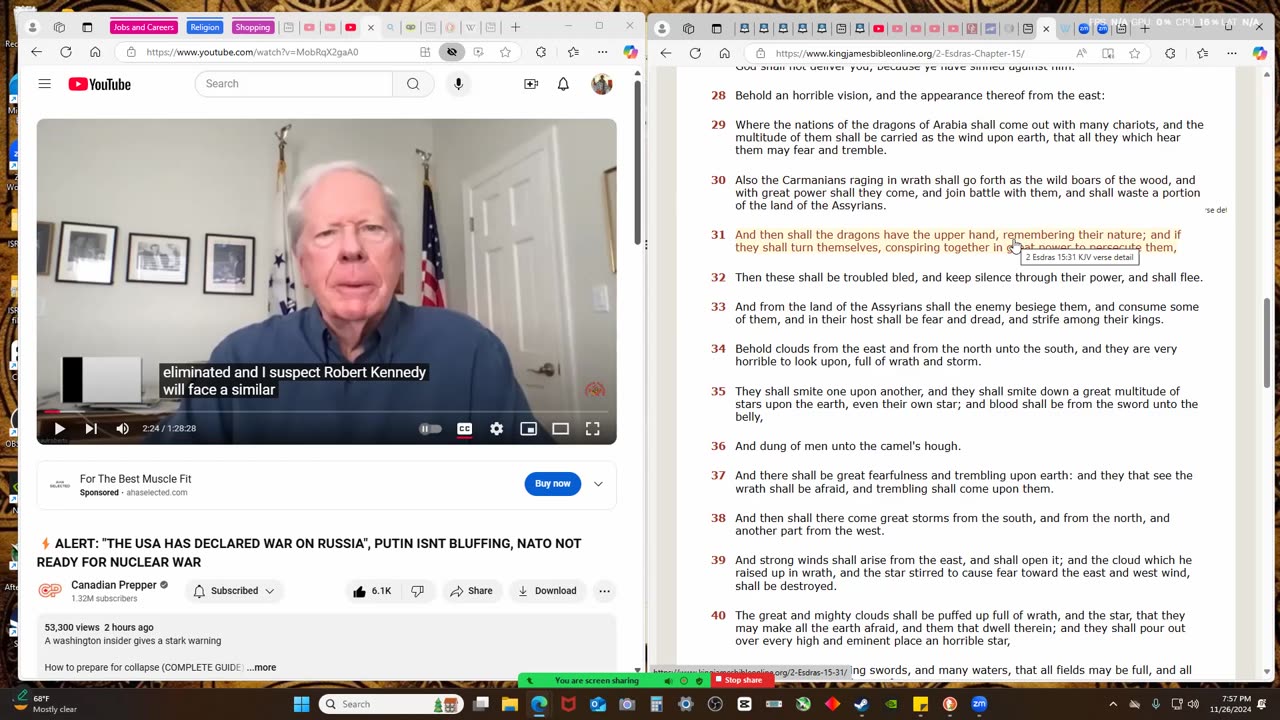Seek on the video progress bar
Screen dimensions: 1280x720
326,411
